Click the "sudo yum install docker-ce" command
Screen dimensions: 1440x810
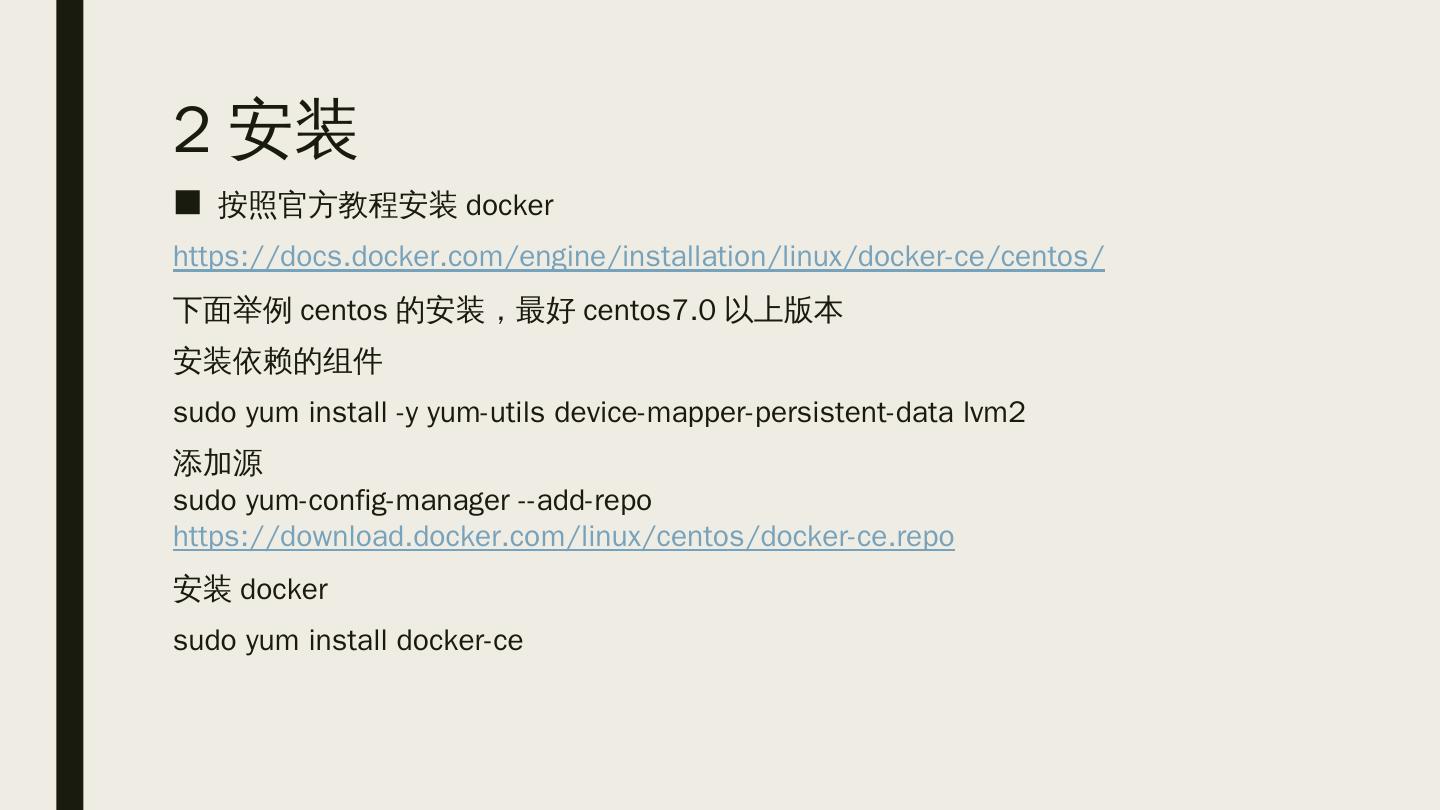[x=348, y=641]
